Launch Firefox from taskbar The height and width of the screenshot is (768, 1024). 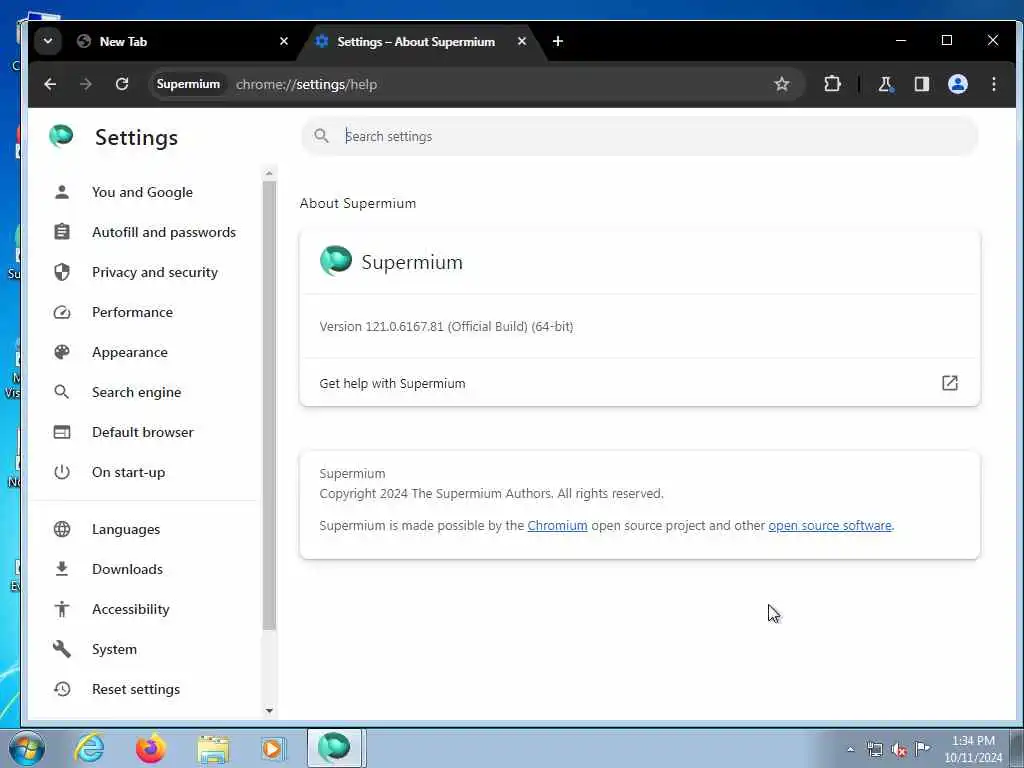click(151, 748)
